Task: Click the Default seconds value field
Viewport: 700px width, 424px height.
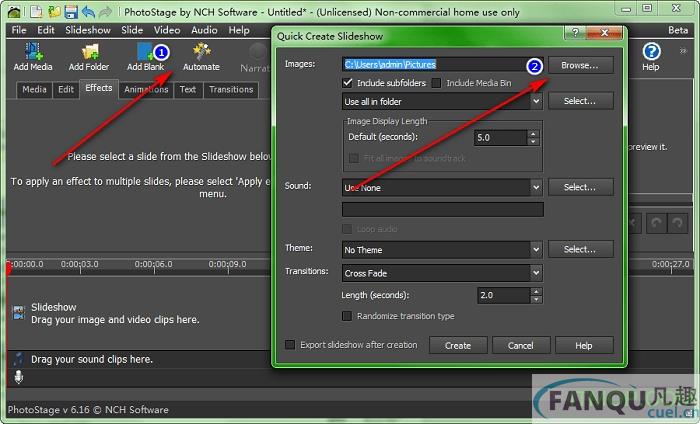Action: [500, 137]
